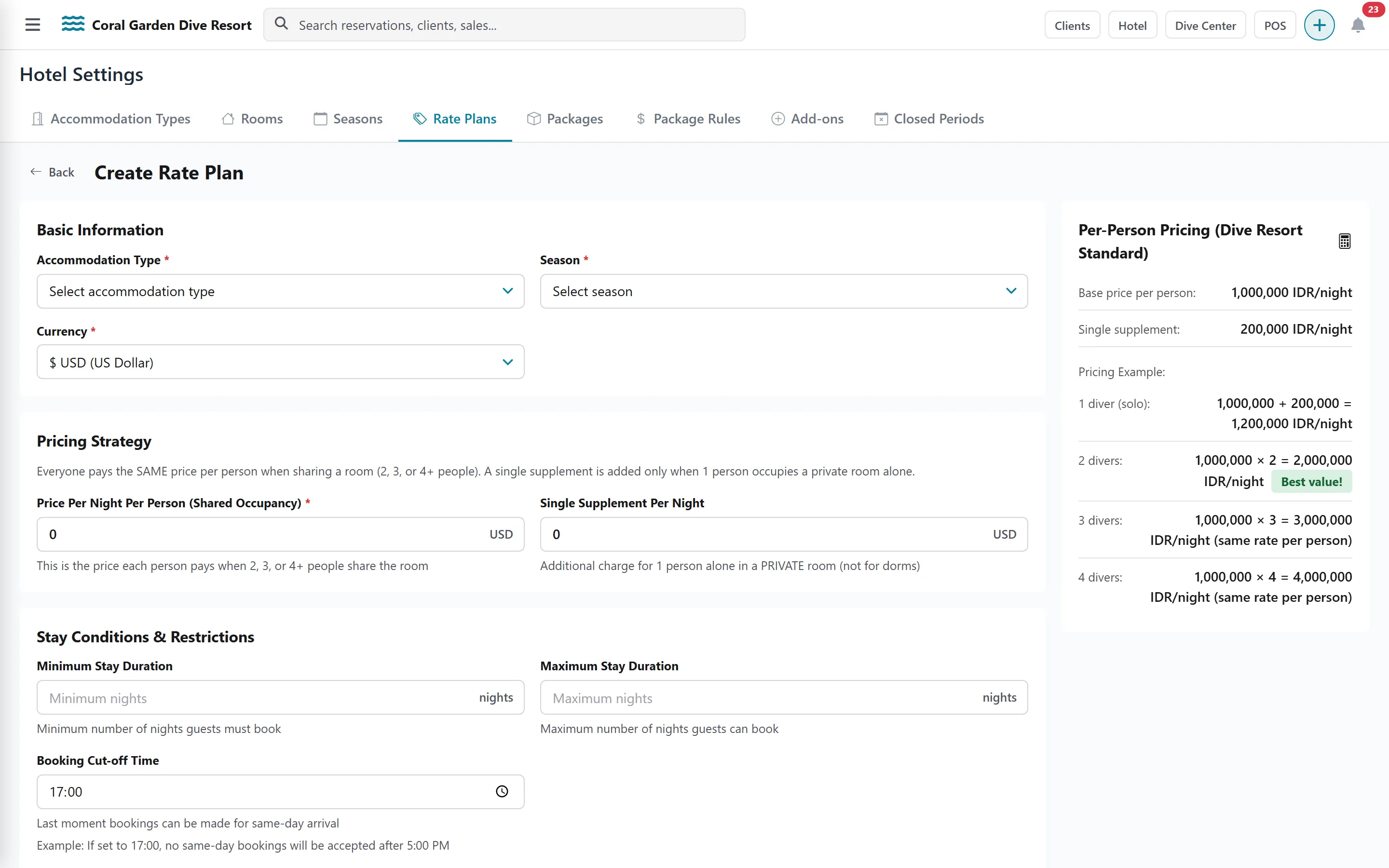Click the 1,000,000 IDR/night base price value
Viewport: 1389px width, 868px height.
(1292, 292)
